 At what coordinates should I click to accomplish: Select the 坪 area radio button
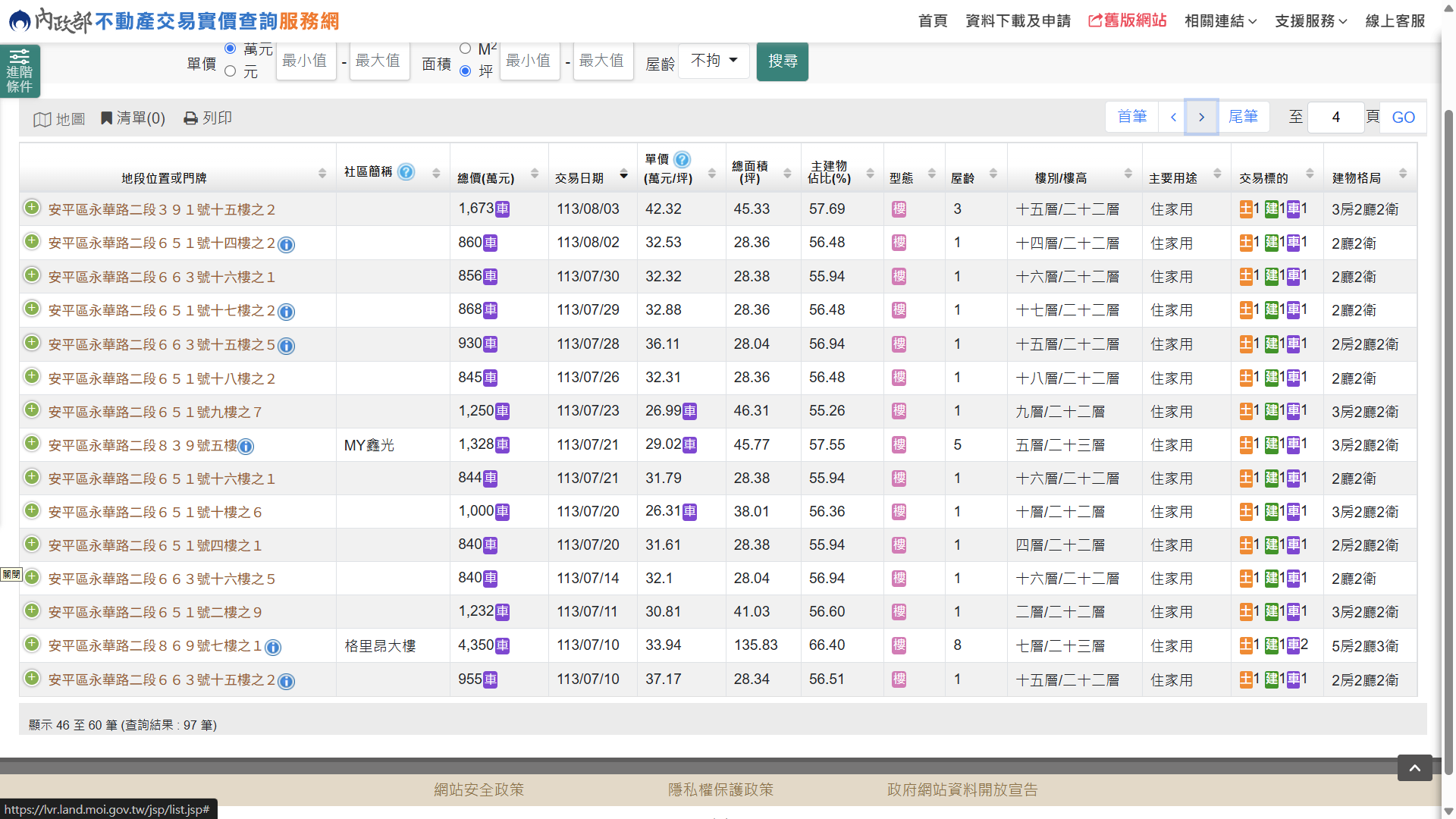coord(466,71)
